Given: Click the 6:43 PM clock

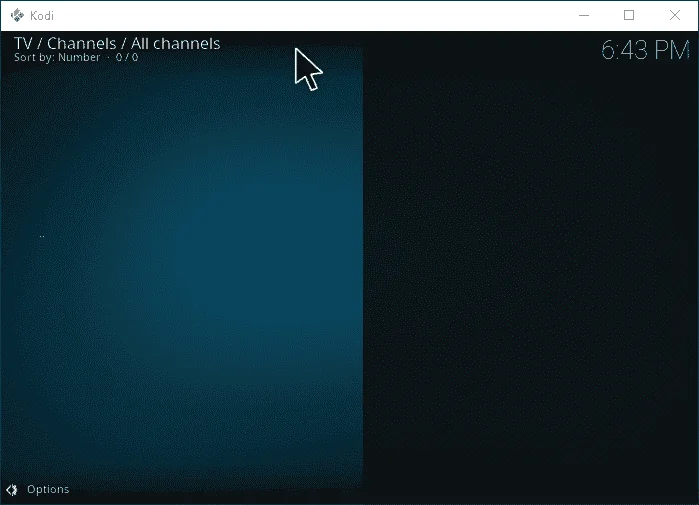Looking at the screenshot, I should 645,50.
